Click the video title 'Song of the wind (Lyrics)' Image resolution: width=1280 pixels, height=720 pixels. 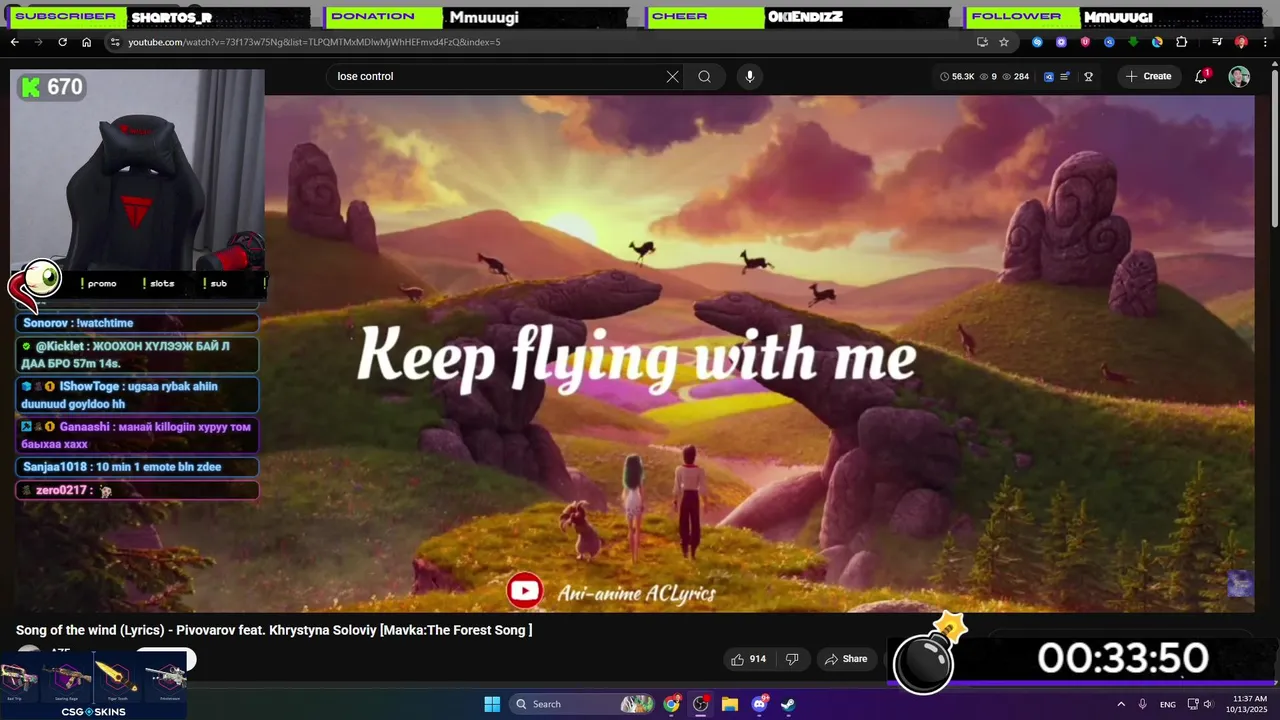[274, 630]
